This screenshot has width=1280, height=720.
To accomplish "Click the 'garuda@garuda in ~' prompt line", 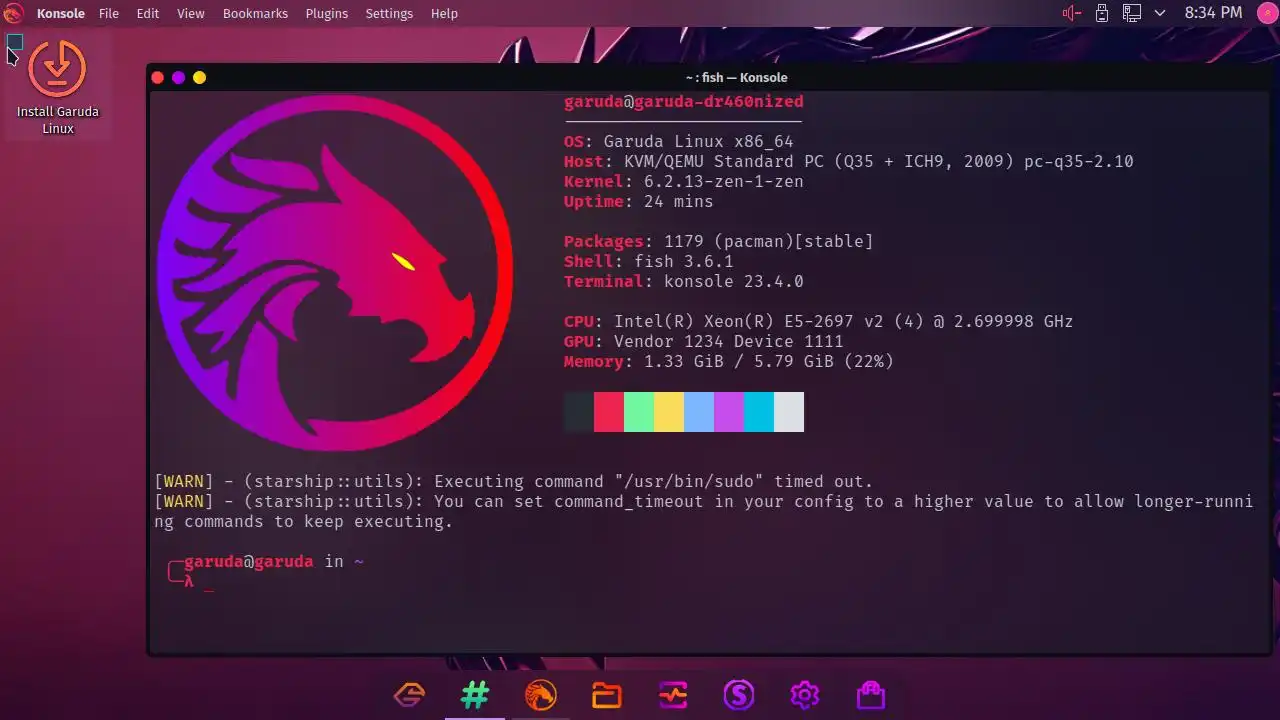I will (274, 561).
